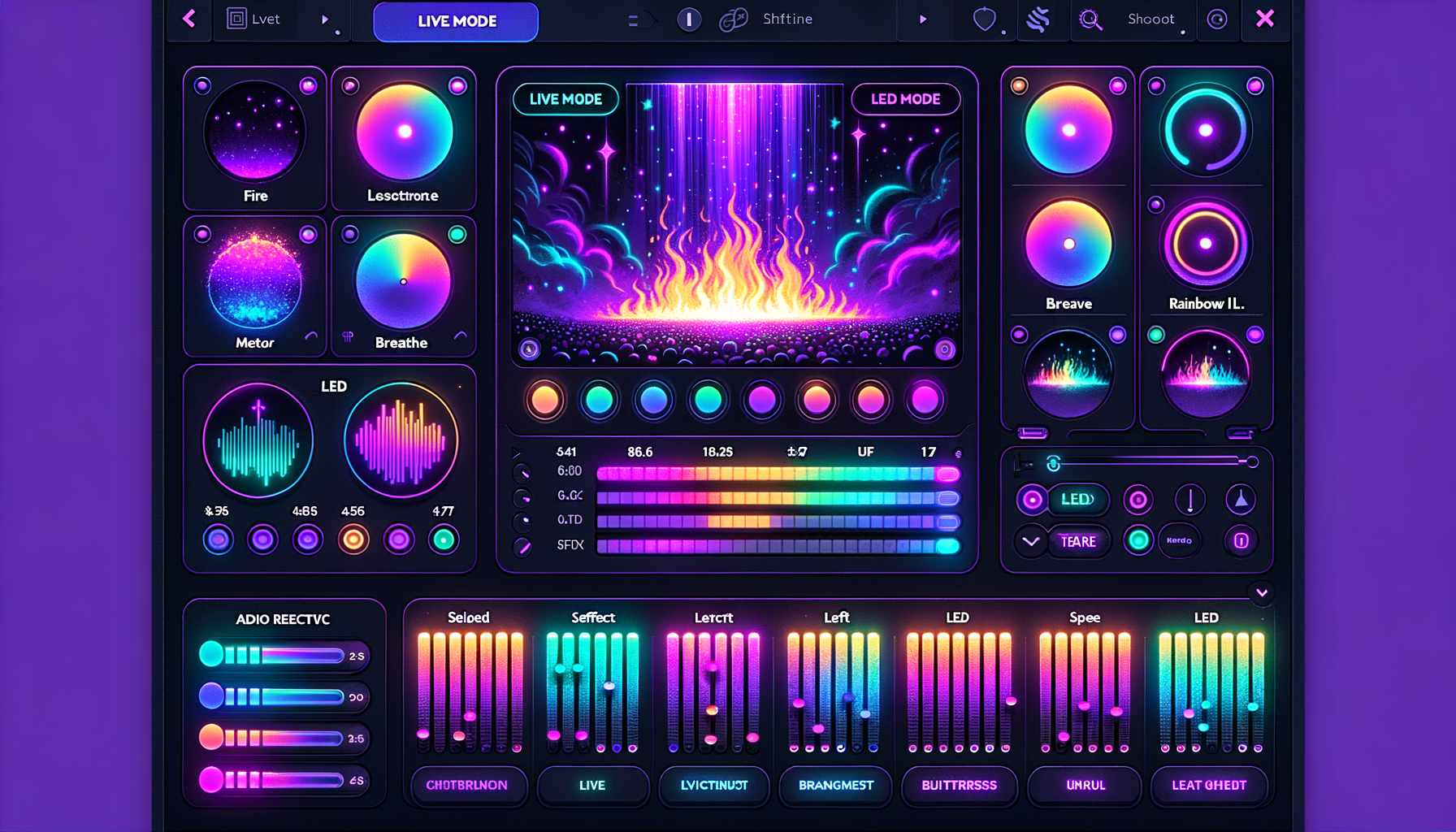The width and height of the screenshot is (1456, 832).
Task: Click the funnel icon near the LED controls
Action: [x=1241, y=500]
